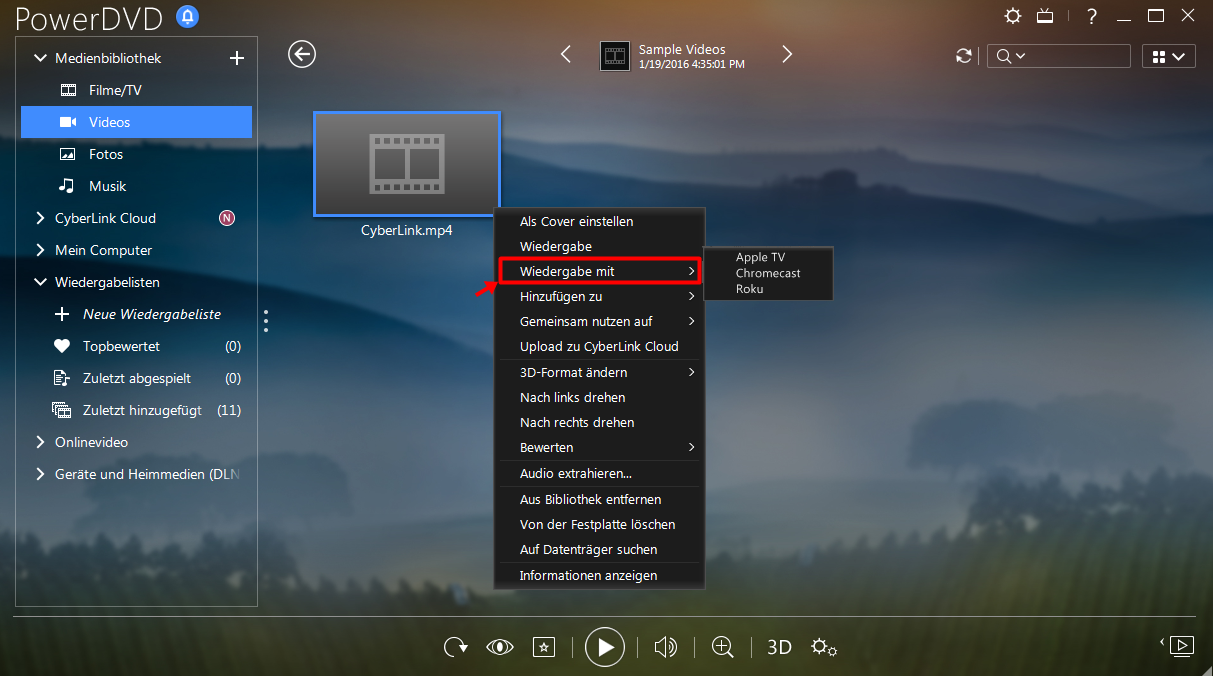Open the help question mark

[x=1092, y=16]
